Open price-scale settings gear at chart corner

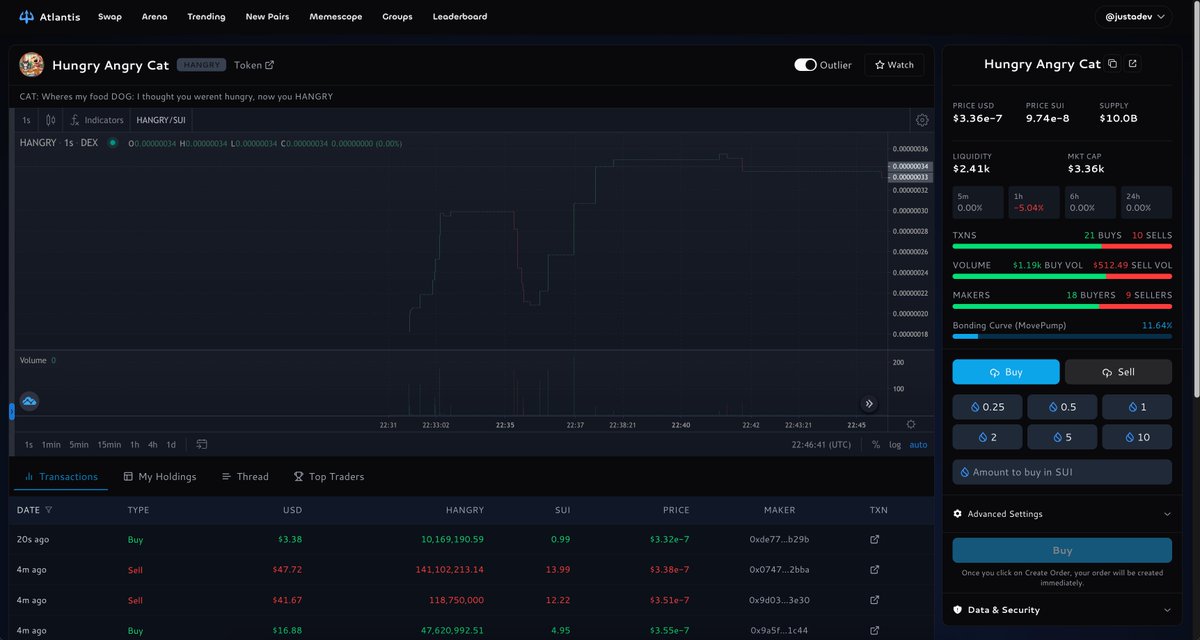[x=911, y=425]
